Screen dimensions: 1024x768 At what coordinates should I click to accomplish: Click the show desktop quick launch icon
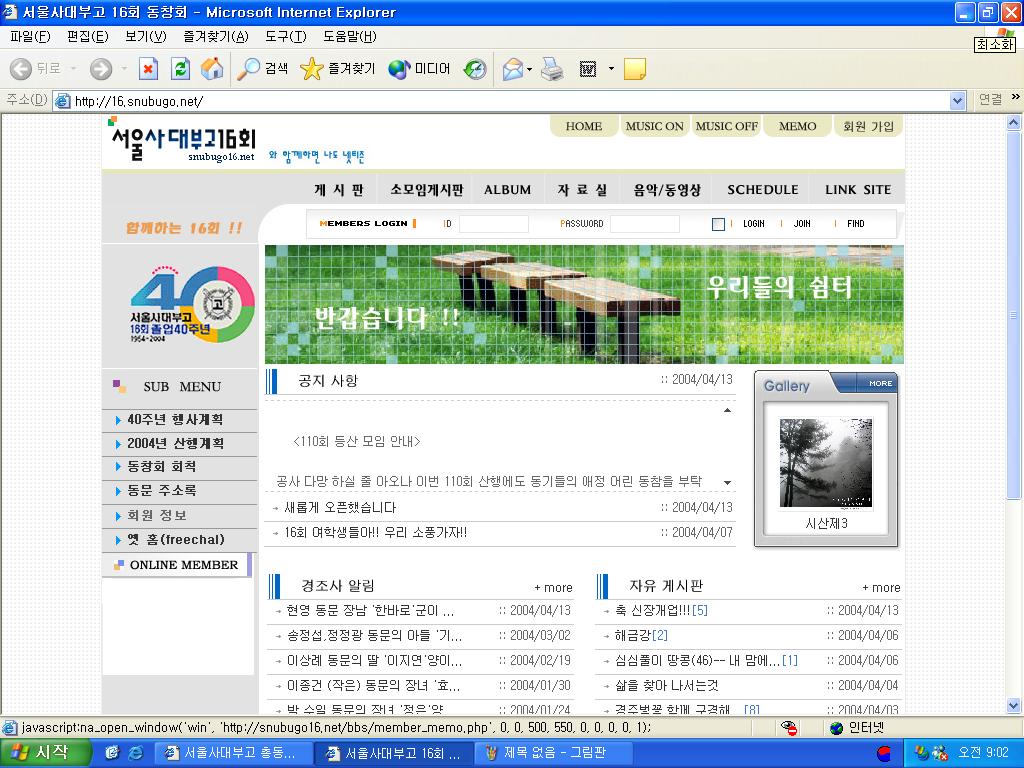click(x=112, y=753)
